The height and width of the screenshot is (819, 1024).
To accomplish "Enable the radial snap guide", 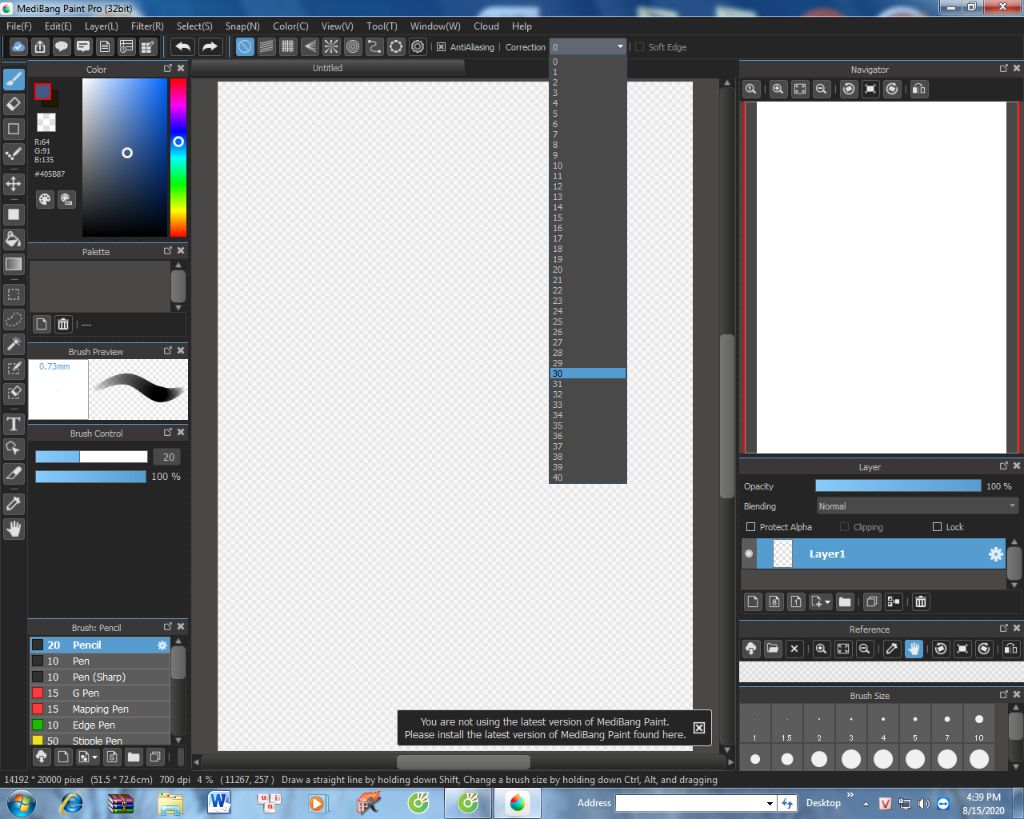I will pyautogui.click(x=331, y=47).
